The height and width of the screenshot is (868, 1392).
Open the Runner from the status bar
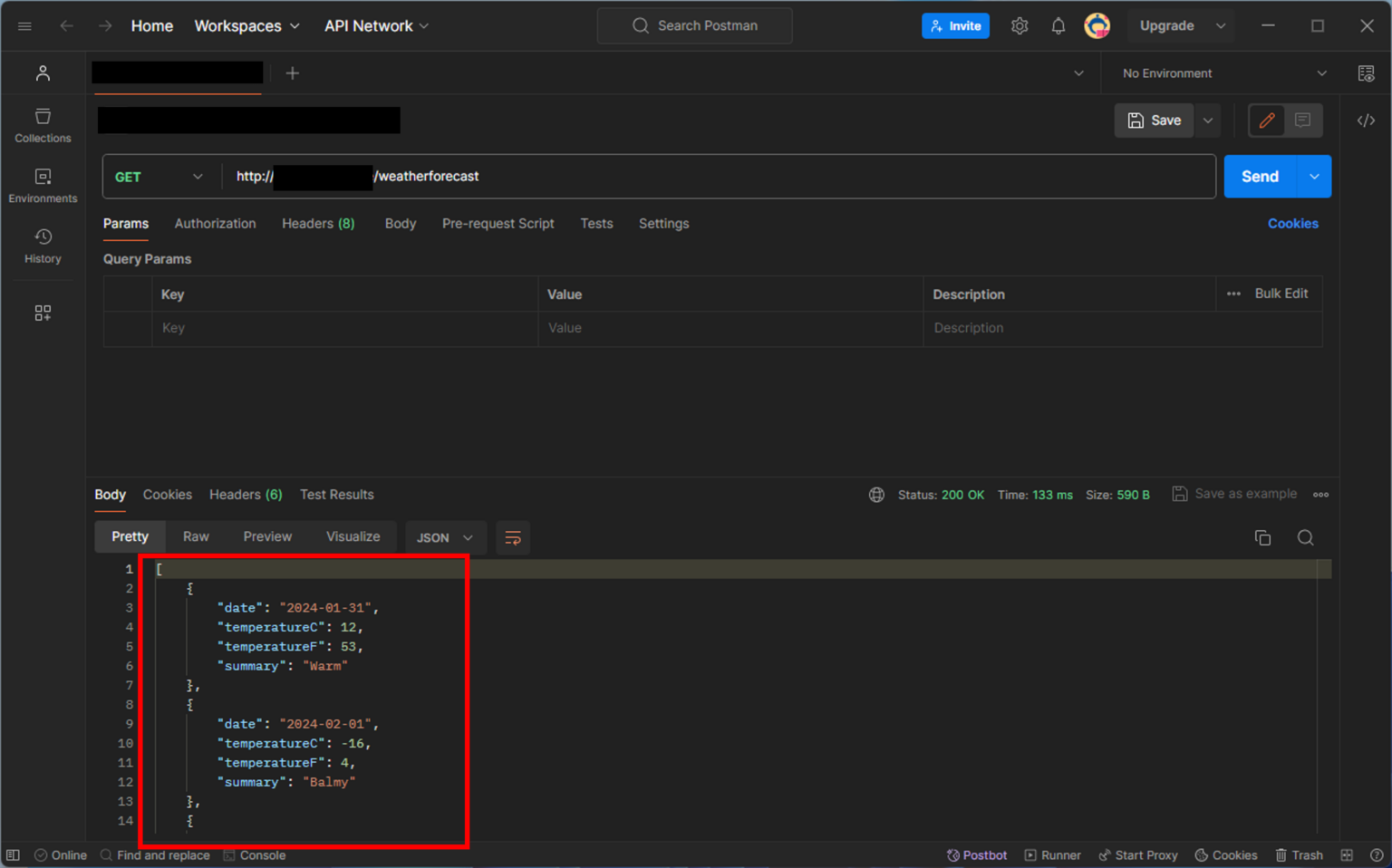[1052, 854]
